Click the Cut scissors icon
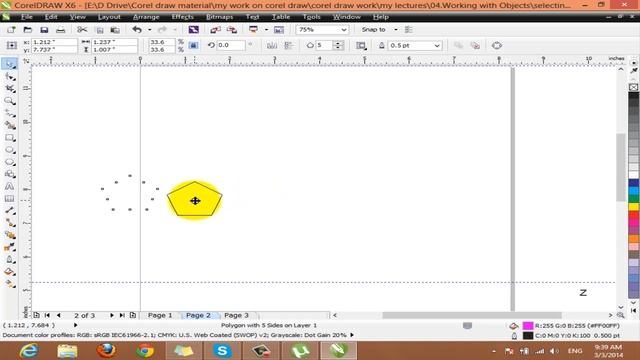Image resolution: width=640 pixels, height=360 pixels. coord(82,30)
